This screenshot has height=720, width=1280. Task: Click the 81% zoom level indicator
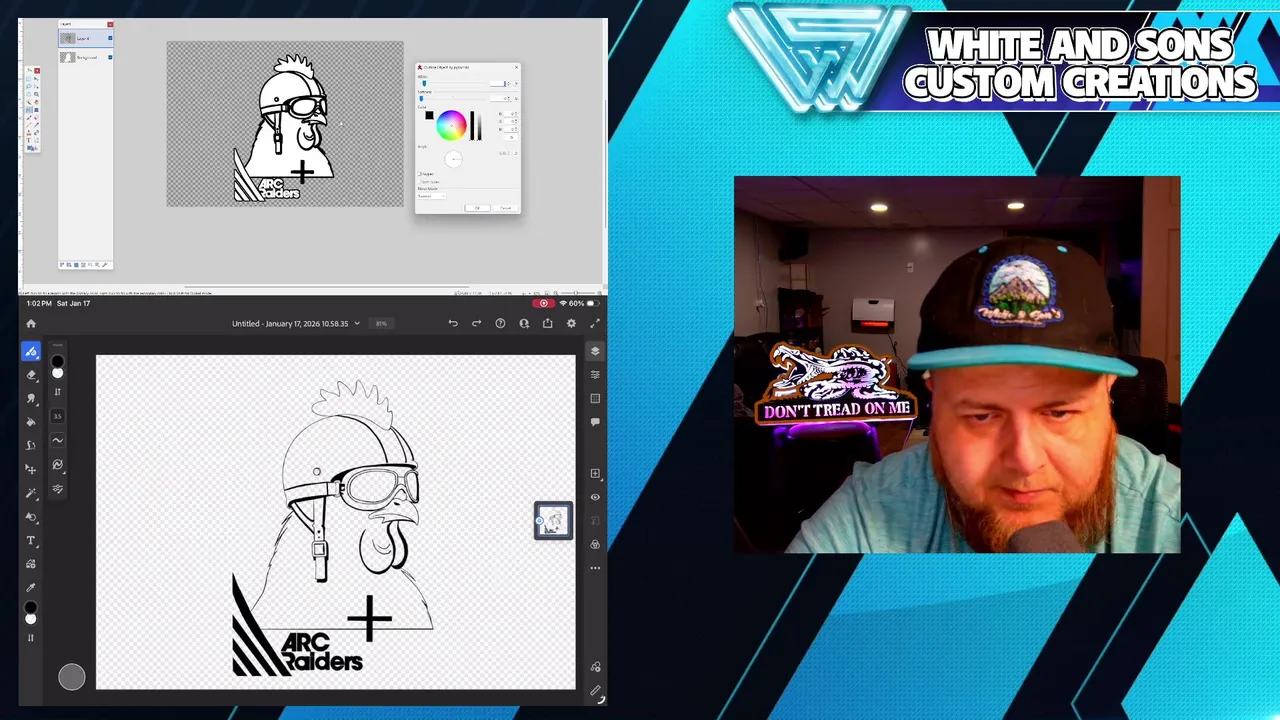381,323
